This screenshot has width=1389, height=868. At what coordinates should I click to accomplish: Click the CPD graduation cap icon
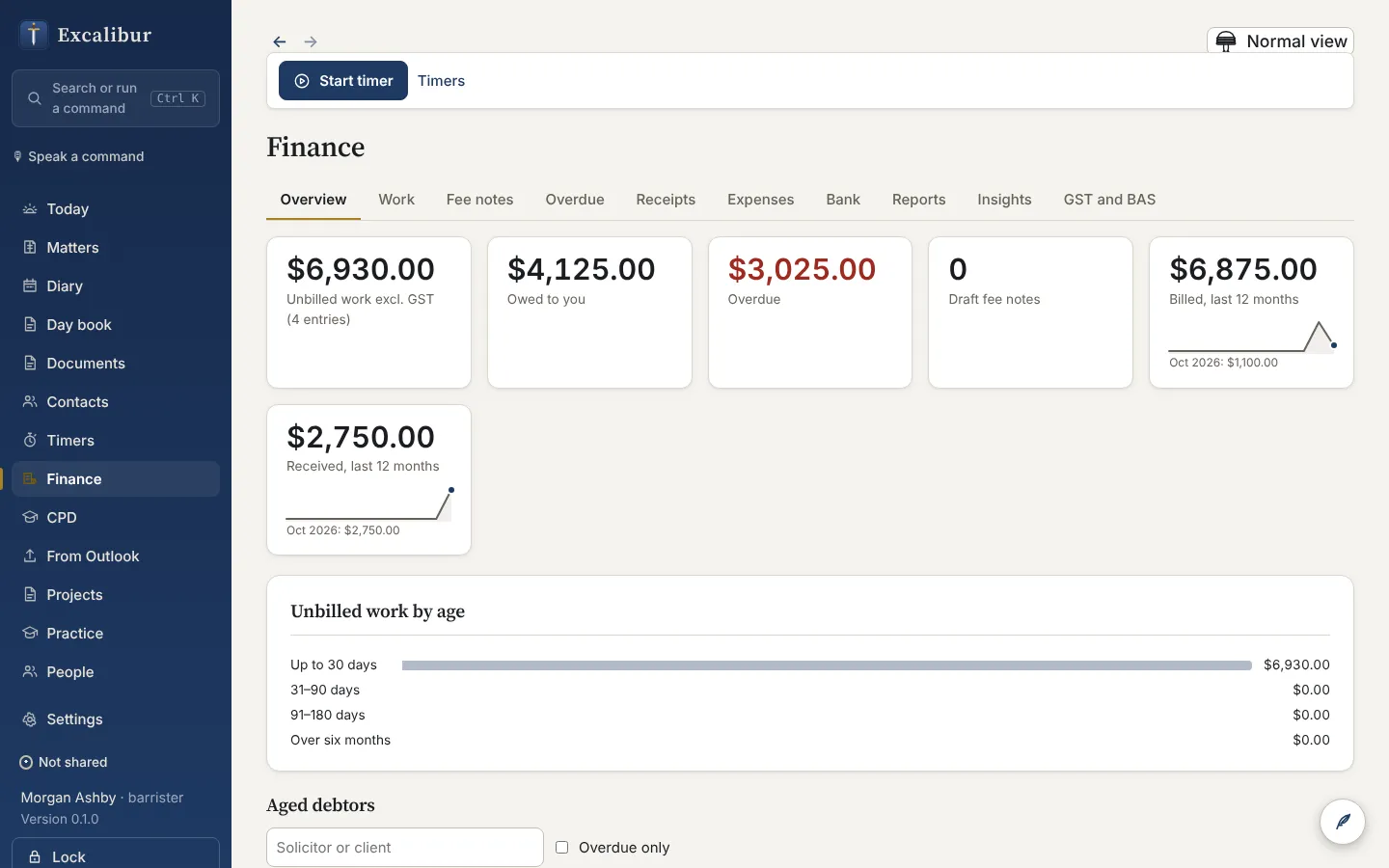[30, 518]
